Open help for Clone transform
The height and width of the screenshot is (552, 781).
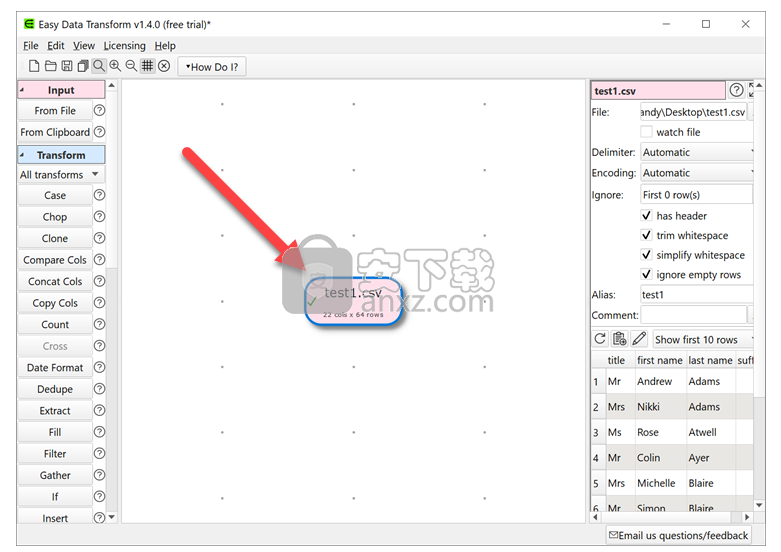tap(100, 238)
